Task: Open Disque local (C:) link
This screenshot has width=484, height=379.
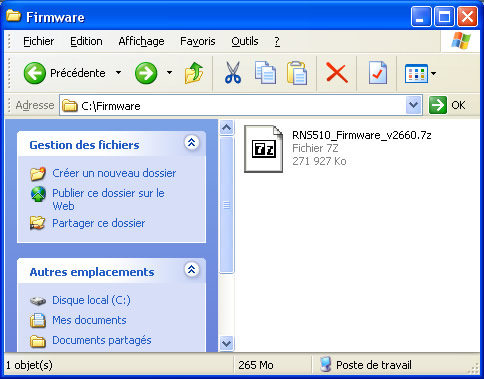Action: pyautogui.click(x=91, y=300)
